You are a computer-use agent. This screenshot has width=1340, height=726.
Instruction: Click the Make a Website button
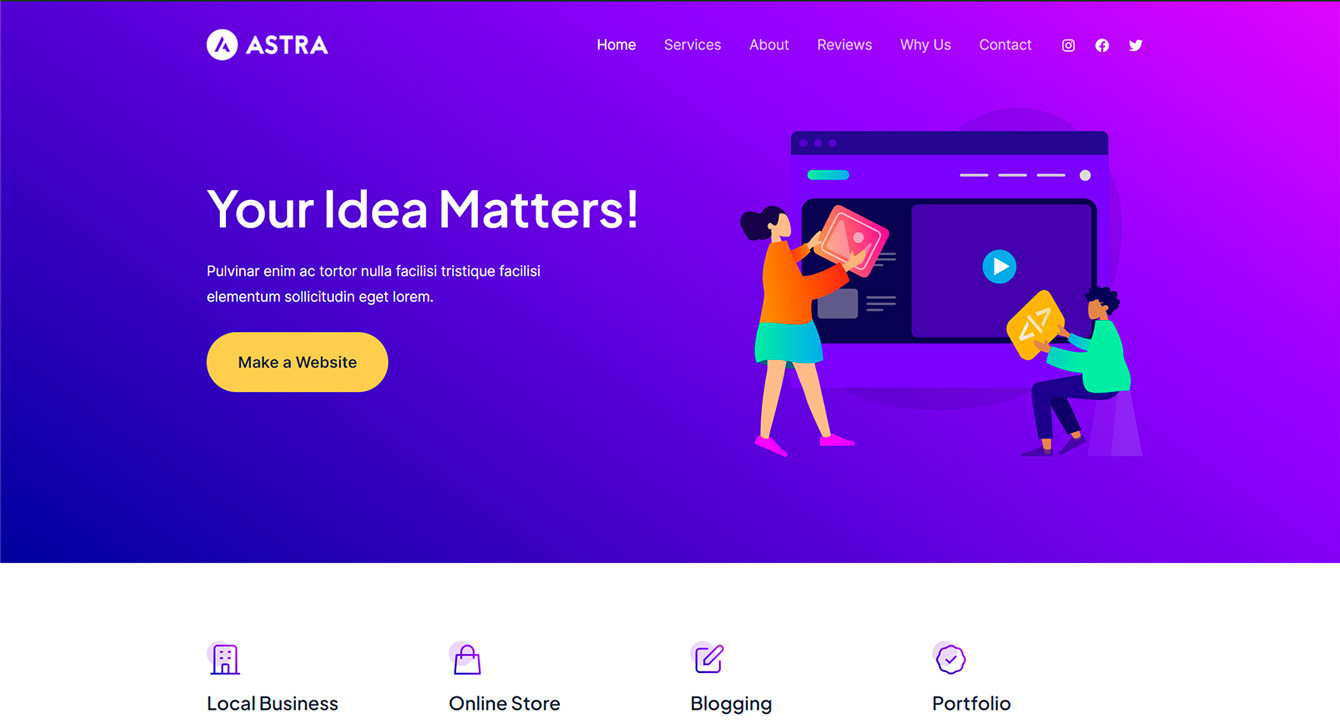(297, 362)
